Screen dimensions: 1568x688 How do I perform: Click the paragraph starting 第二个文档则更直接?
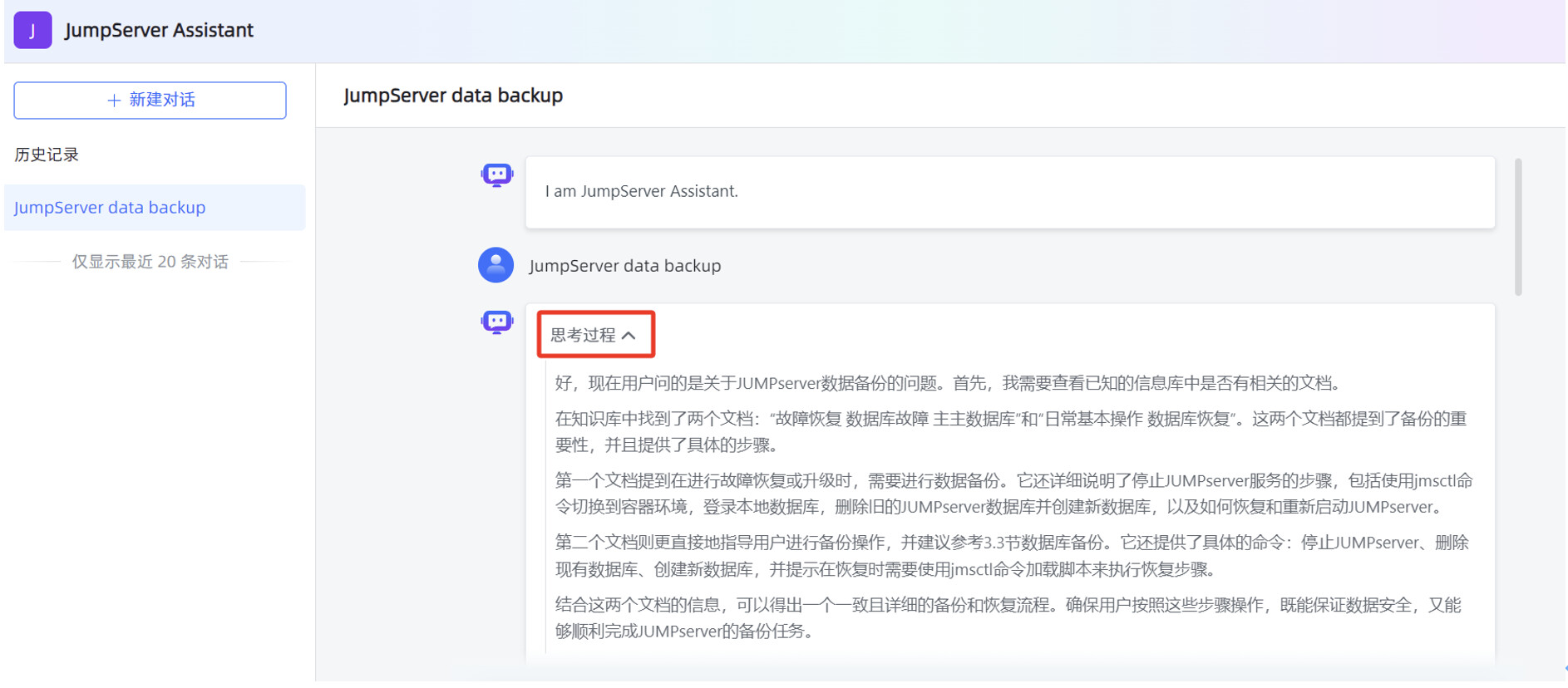coord(1012,556)
